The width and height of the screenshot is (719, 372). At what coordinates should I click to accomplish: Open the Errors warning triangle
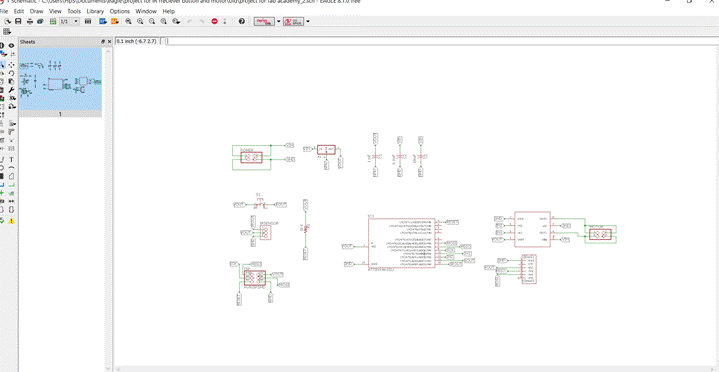pos(12,221)
